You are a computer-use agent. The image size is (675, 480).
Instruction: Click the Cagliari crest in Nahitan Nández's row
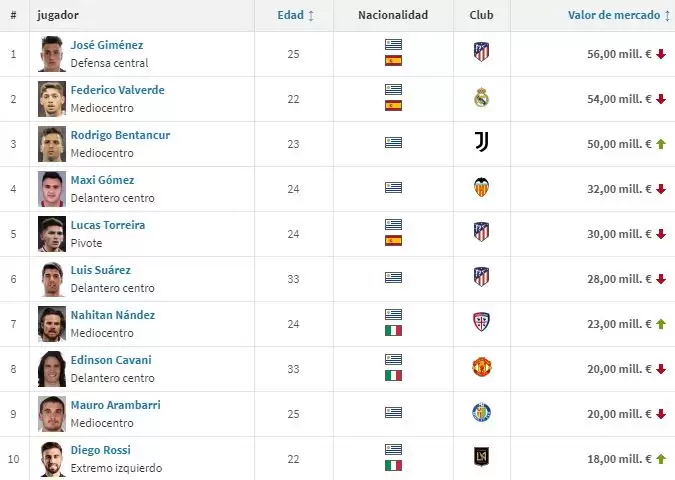click(481, 322)
